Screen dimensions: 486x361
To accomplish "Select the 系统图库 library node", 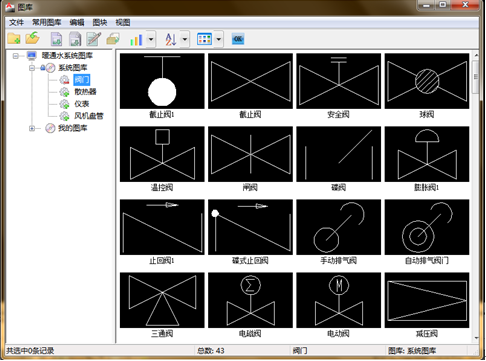I will coord(72,68).
